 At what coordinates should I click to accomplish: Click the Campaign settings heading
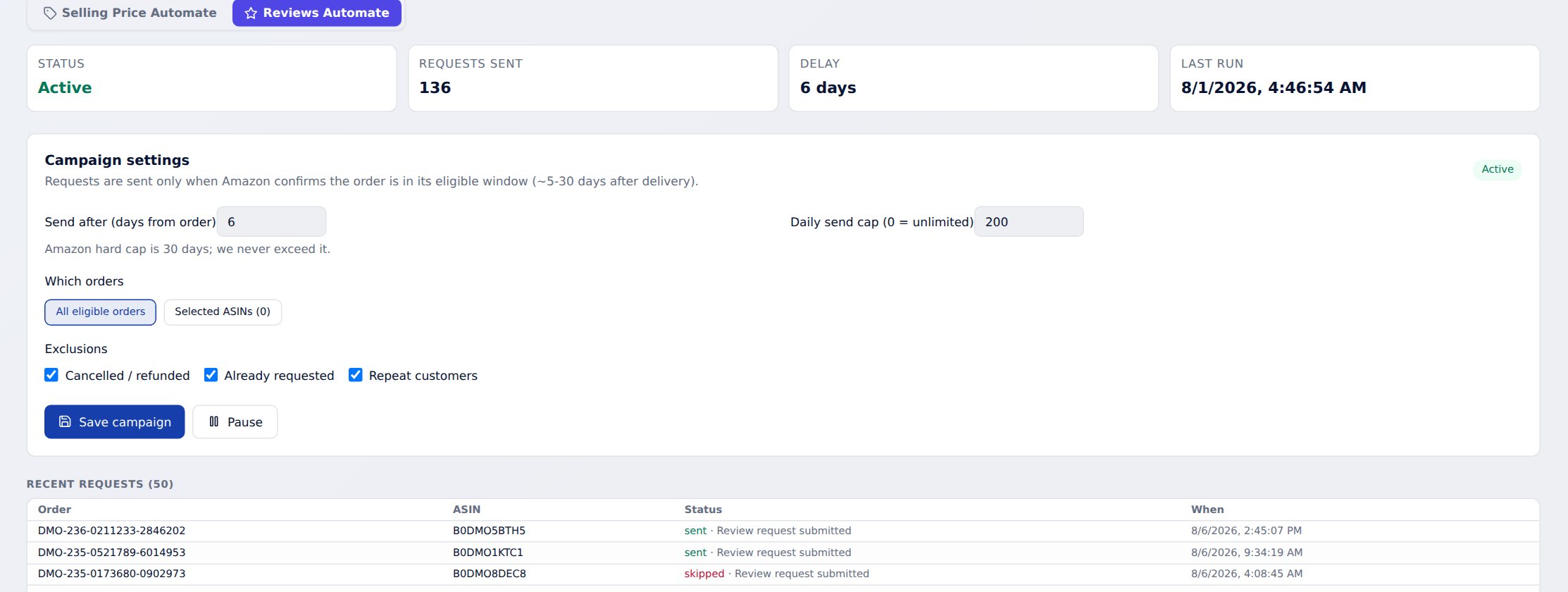point(117,160)
